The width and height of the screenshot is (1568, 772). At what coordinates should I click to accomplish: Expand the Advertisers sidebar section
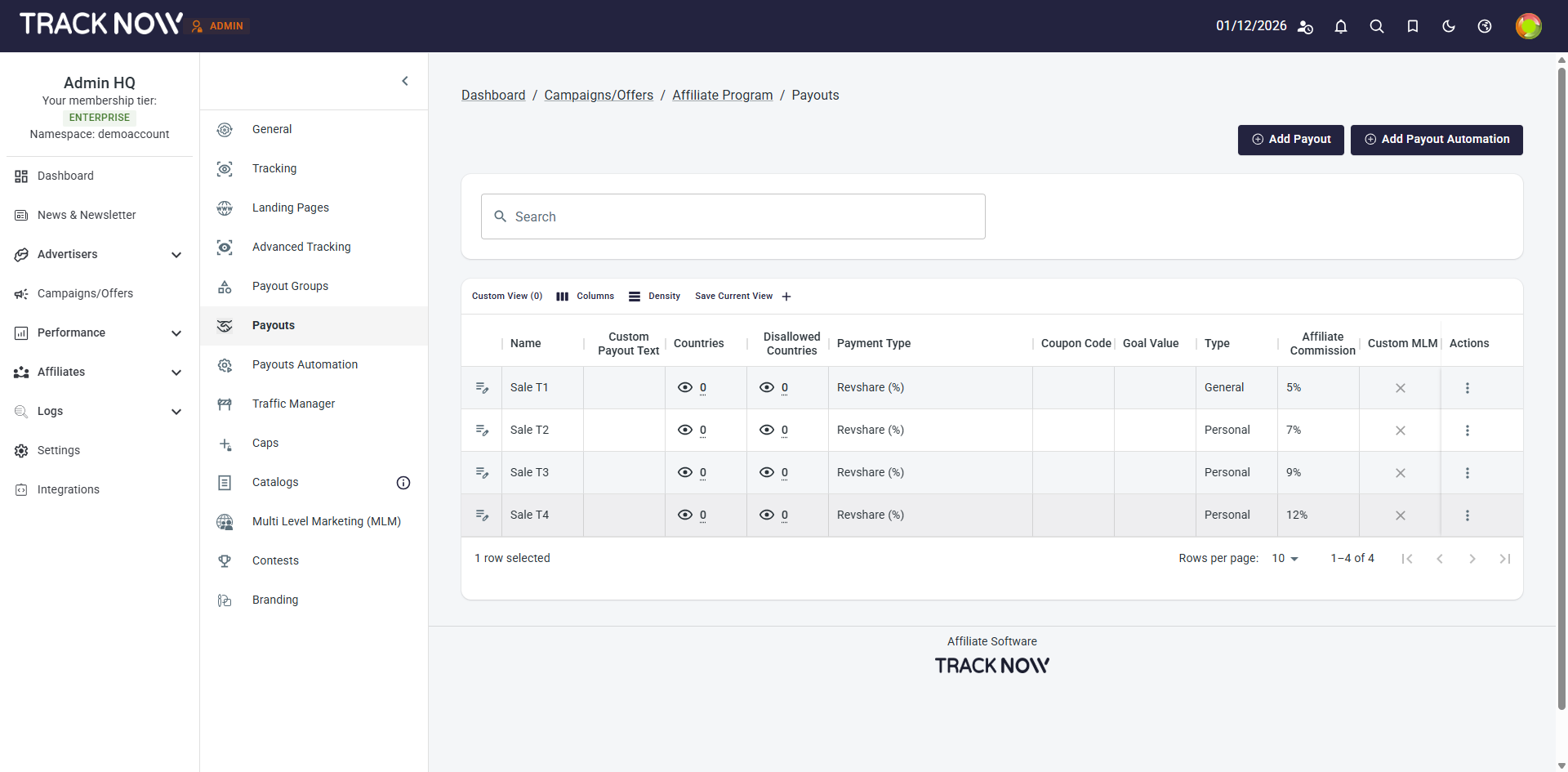click(176, 255)
